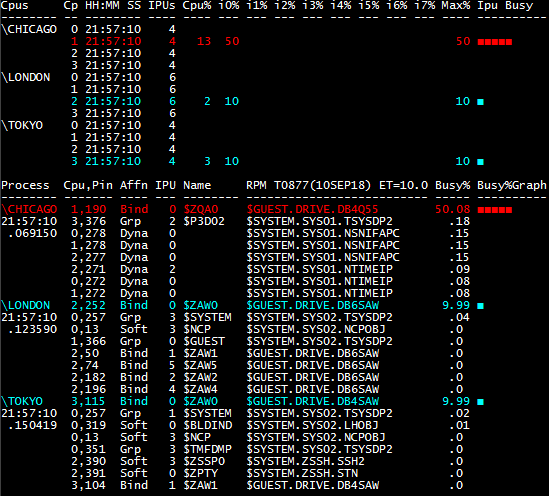
Task: Click the red Busy%Graph bar for $ZQA0
Action: 495,210
